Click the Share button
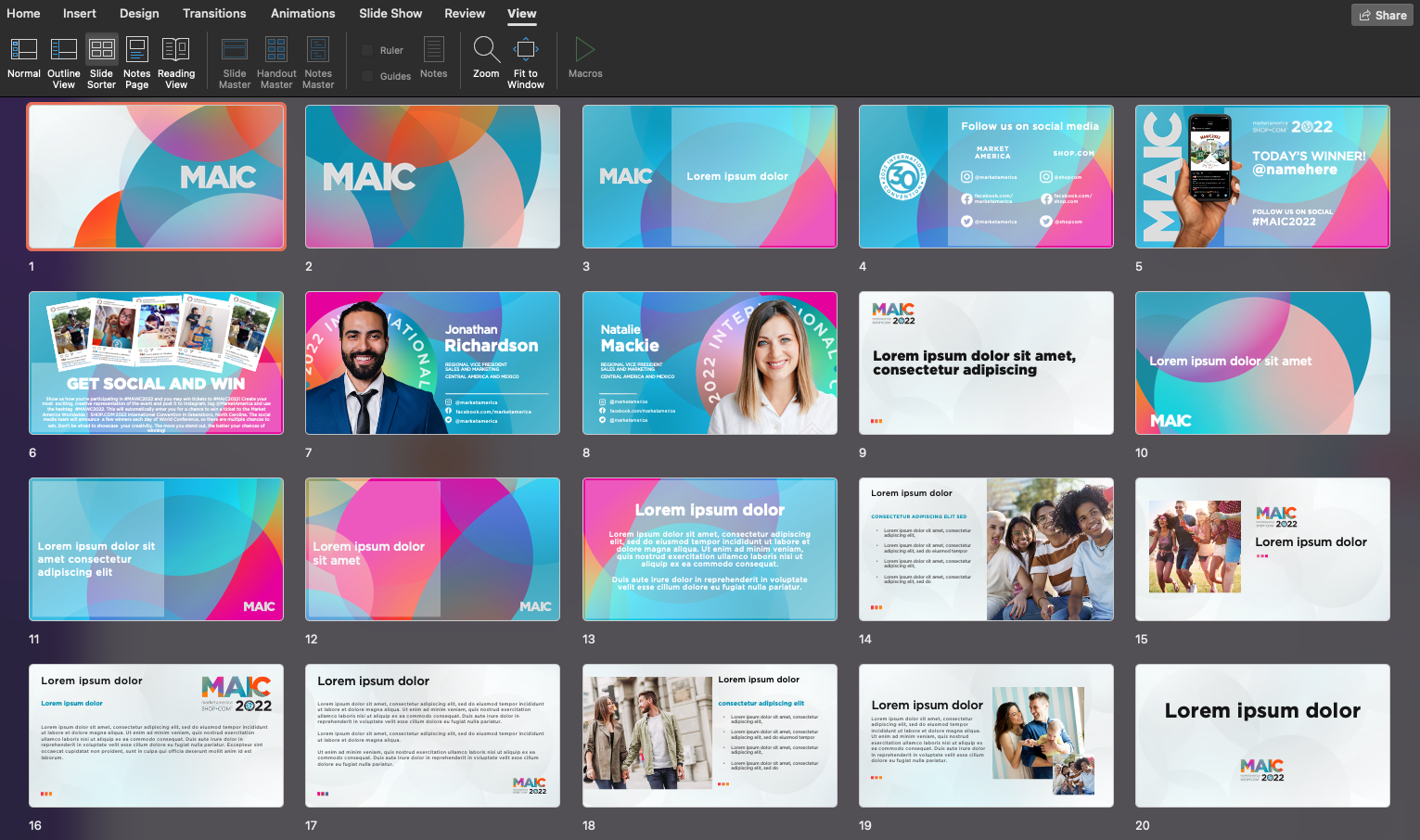1420x840 pixels. 1382,15
